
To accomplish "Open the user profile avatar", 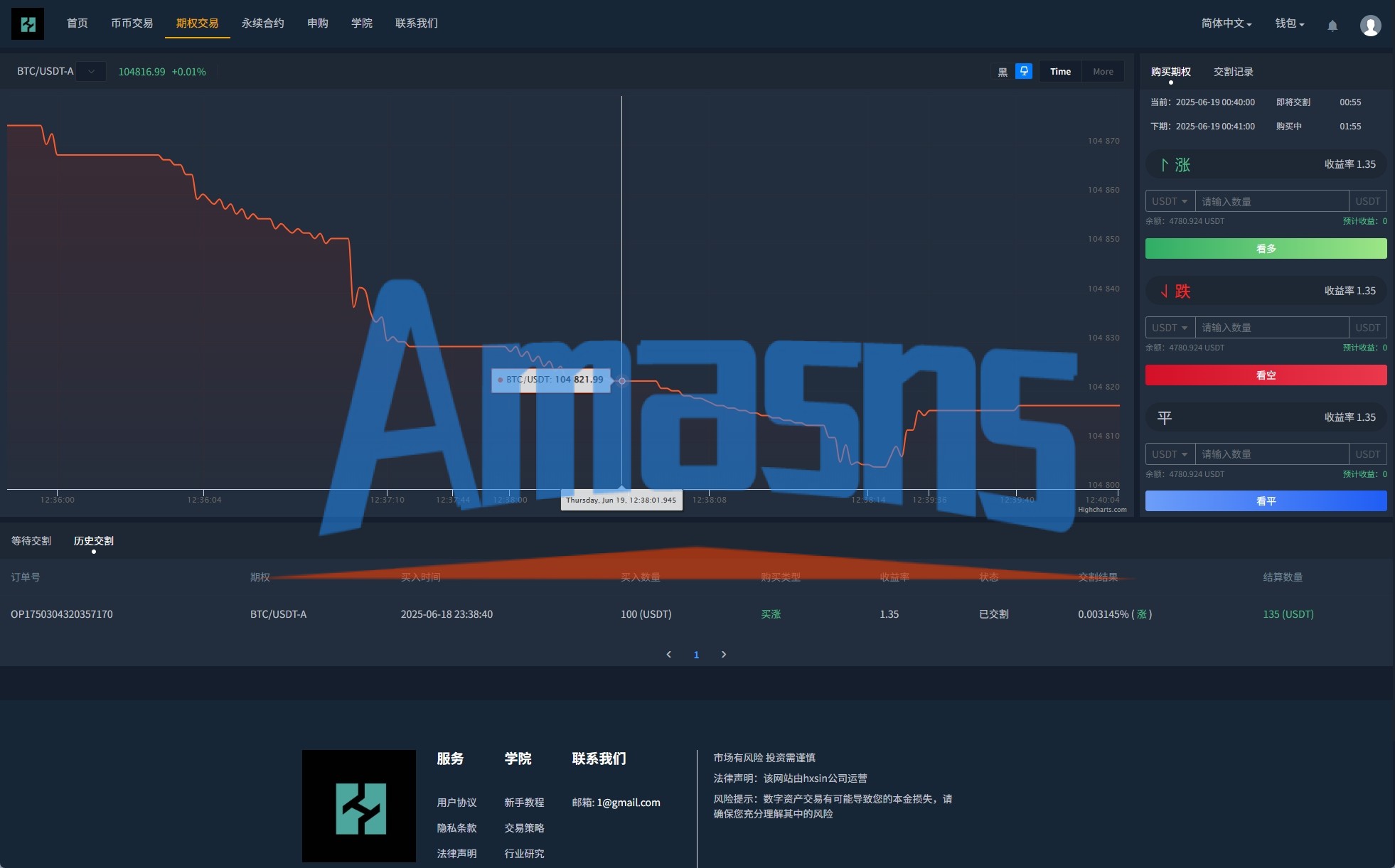I will [x=1370, y=26].
